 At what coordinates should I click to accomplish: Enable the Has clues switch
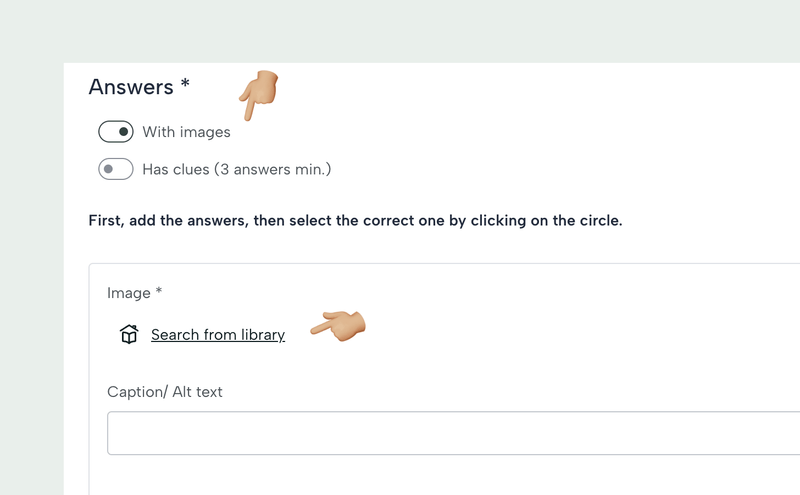[116, 169]
